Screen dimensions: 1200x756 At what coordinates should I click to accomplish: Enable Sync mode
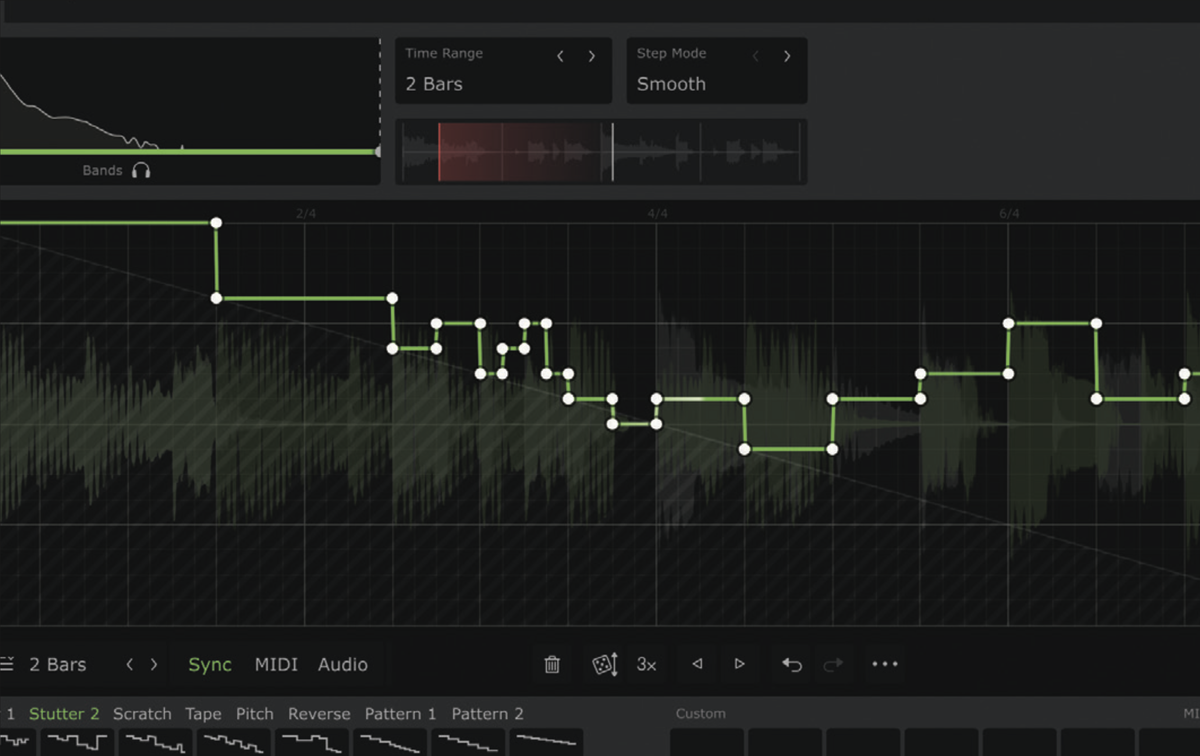click(x=209, y=663)
